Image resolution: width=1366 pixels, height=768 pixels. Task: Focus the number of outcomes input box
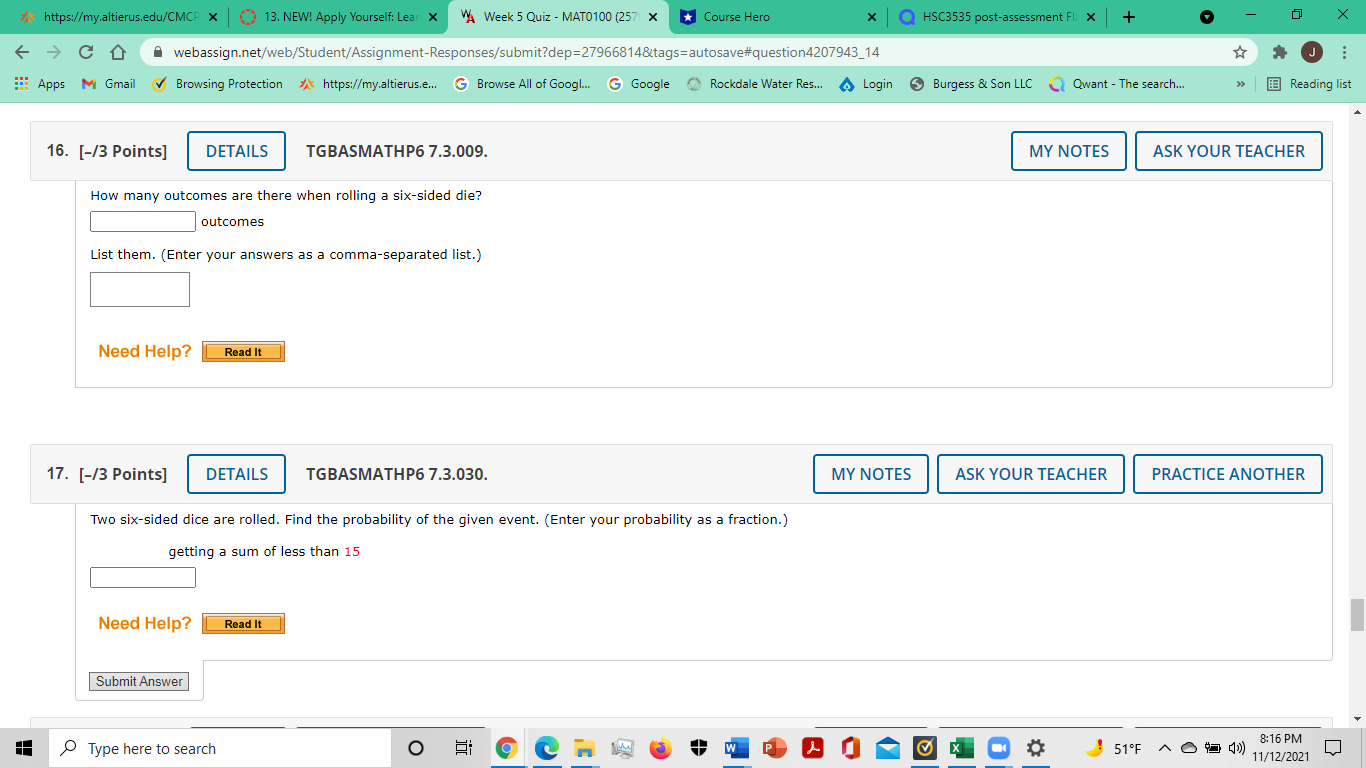point(143,221)
